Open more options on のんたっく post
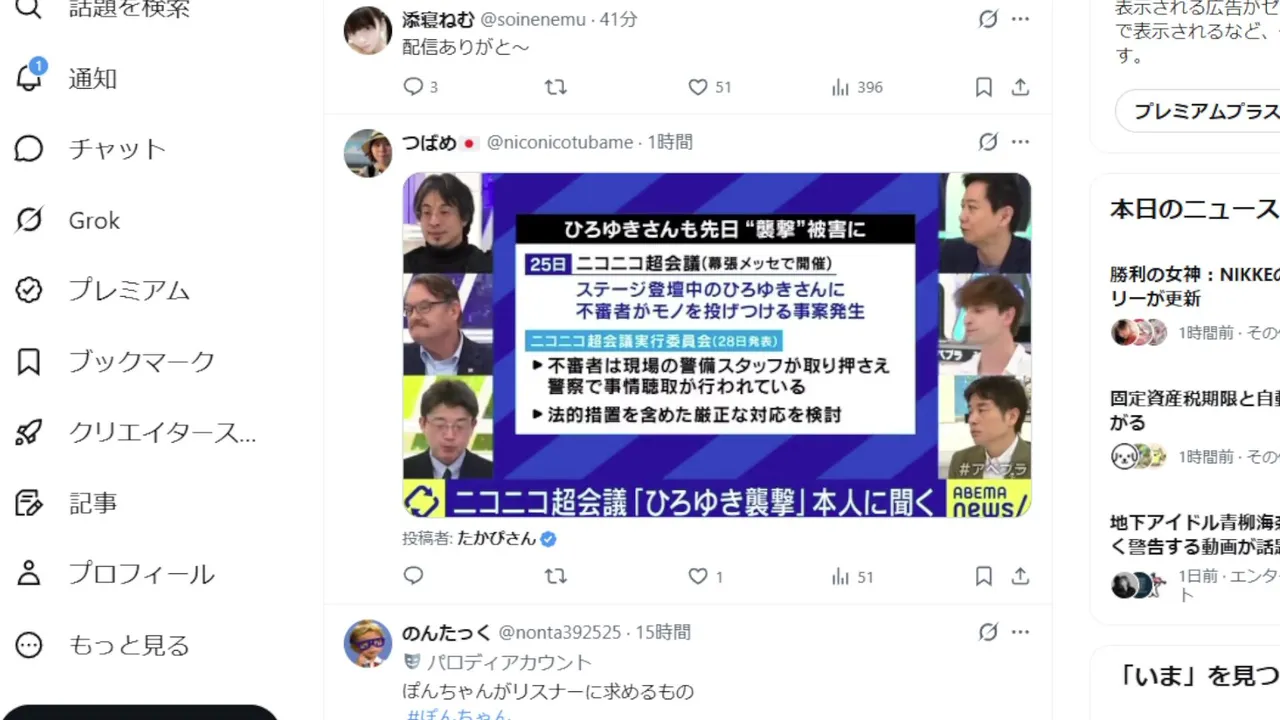The width and height of the screenshot is (1280, 720). tap(1020, 632)
